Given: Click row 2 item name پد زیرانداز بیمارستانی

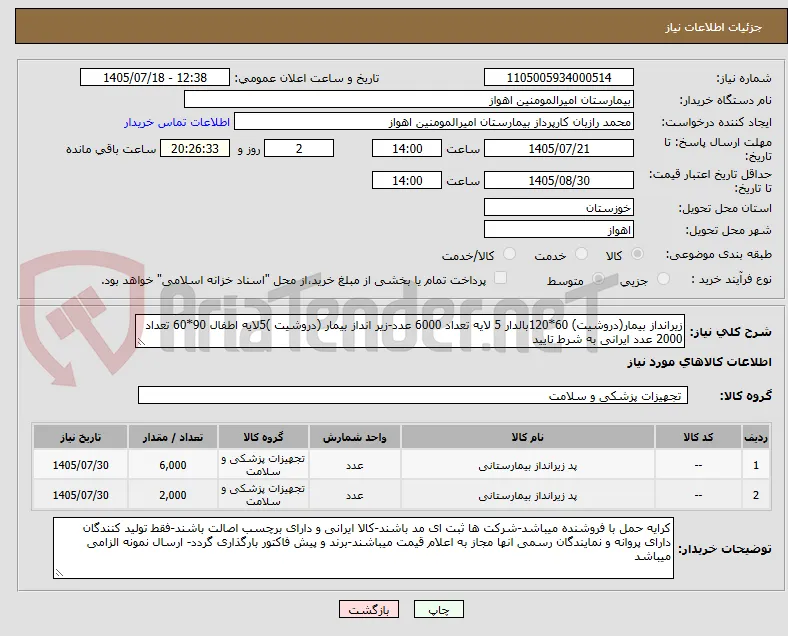Looking at the screenshot, I should coord(528,495).
